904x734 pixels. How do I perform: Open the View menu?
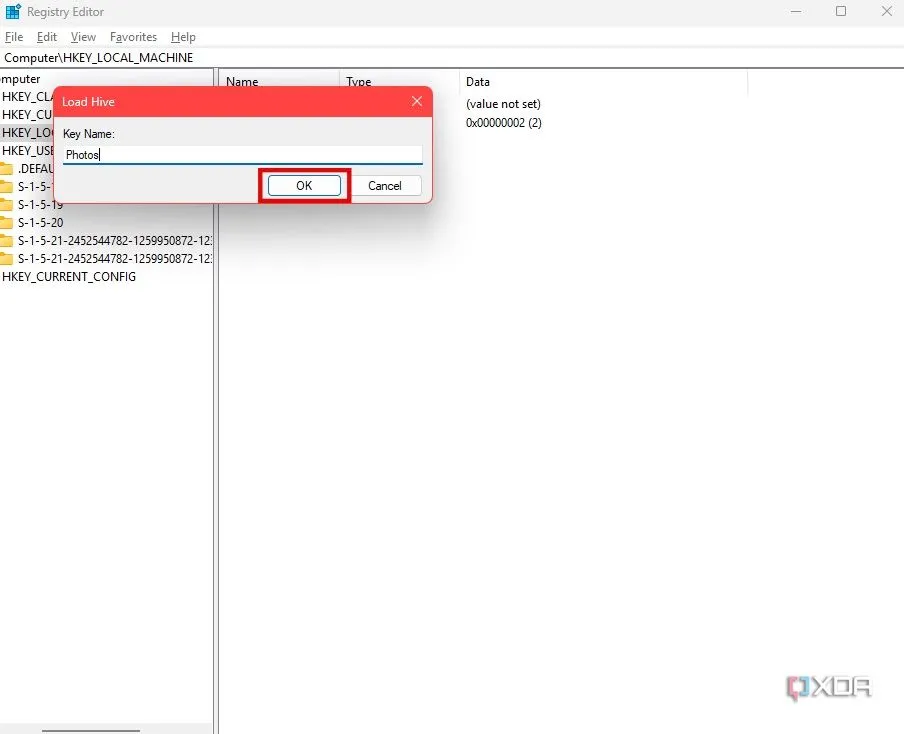pyautogui.click(x=83, y=37)
